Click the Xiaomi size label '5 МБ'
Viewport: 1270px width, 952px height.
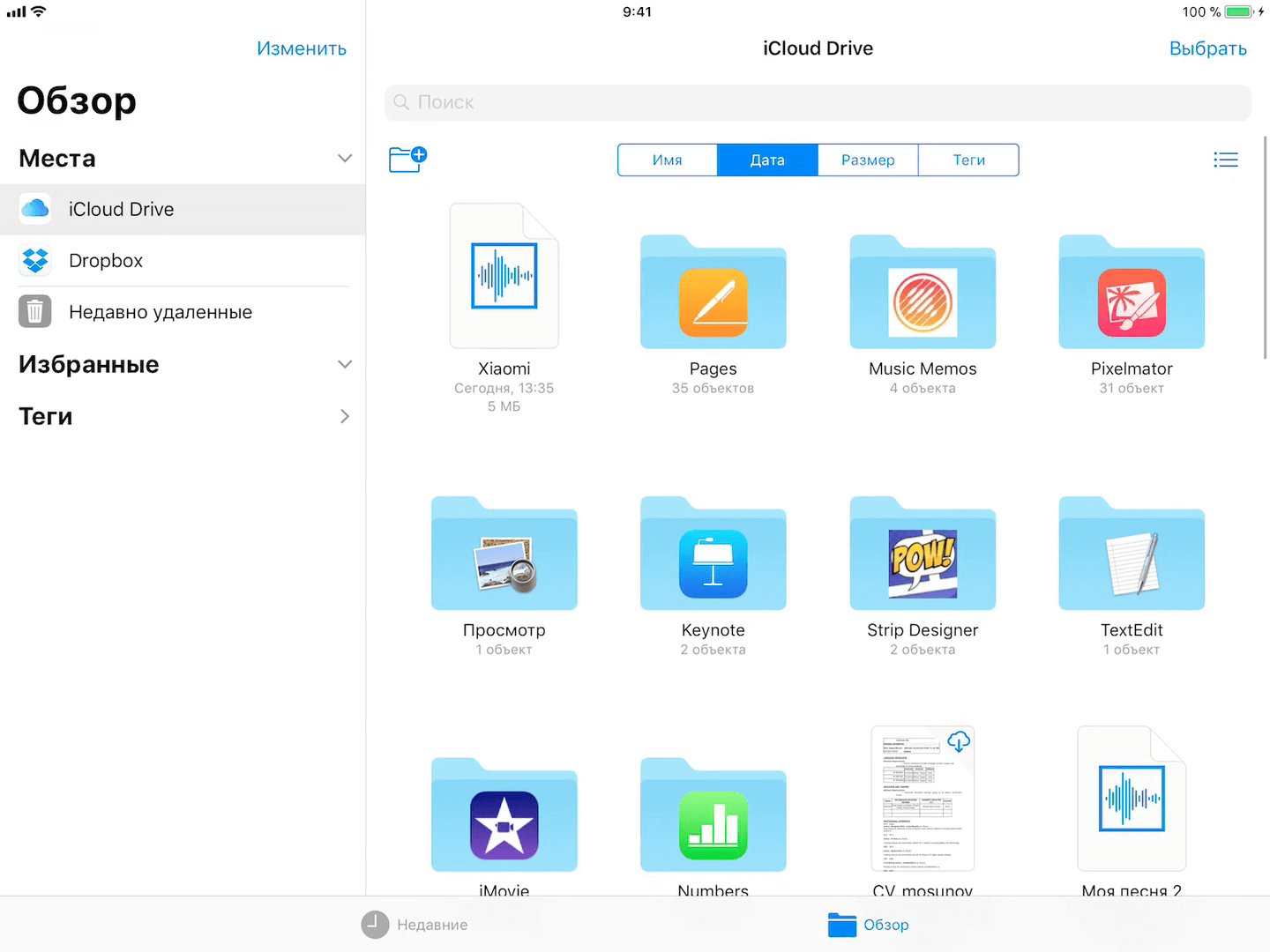tap(504, 406)
